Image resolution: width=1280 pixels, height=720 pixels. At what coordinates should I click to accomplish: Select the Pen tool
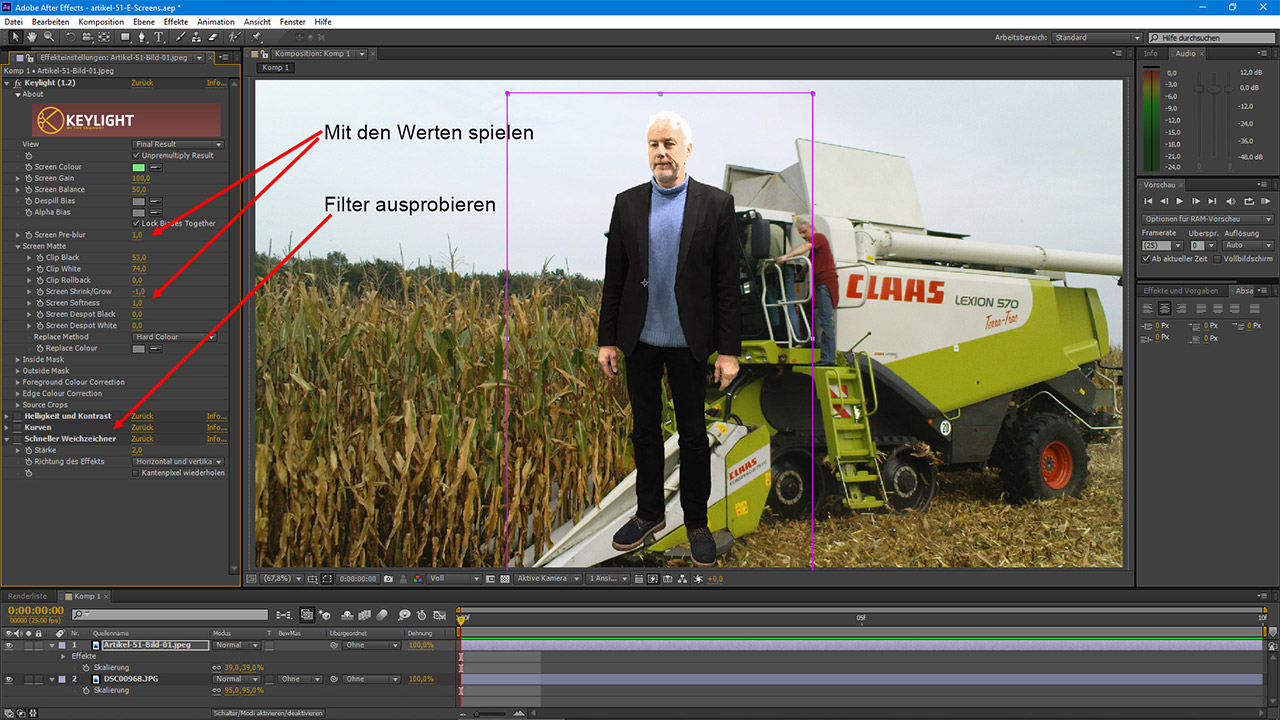pyautogui.click(x=142, y=36)
